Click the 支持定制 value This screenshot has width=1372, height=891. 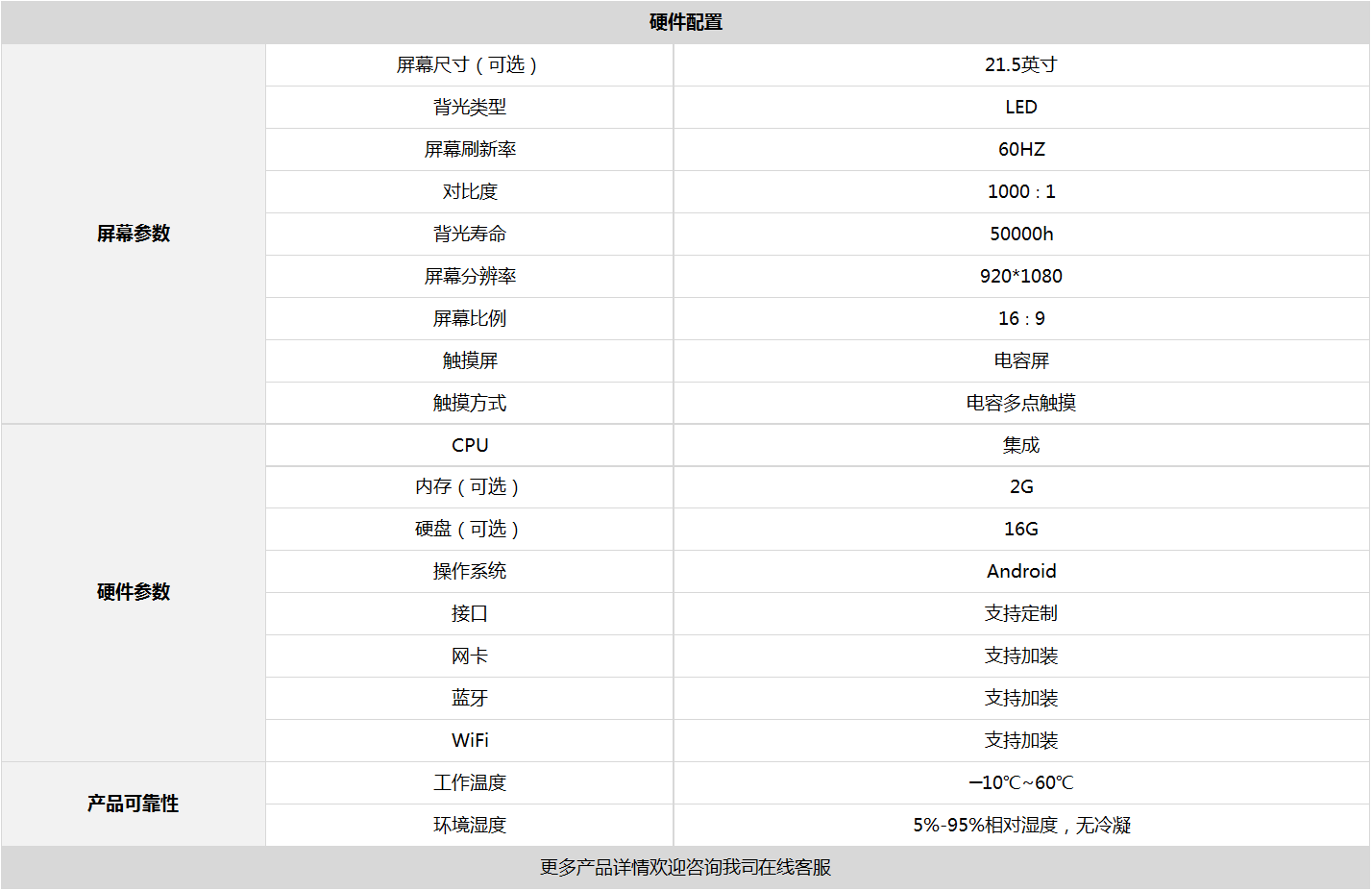1021,613
